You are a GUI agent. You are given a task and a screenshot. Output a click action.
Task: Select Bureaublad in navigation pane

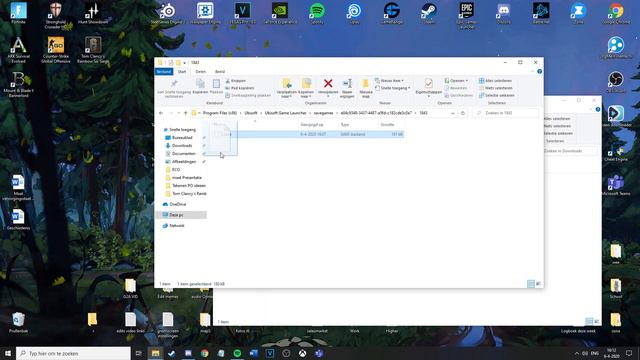pos(182,138)
